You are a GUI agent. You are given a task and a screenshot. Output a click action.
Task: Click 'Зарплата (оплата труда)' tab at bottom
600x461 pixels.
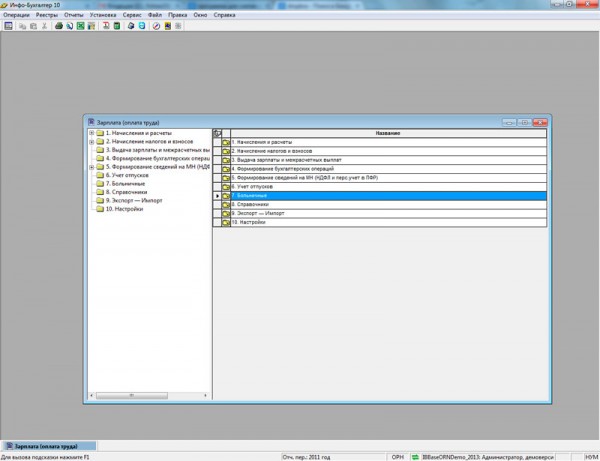48,445
